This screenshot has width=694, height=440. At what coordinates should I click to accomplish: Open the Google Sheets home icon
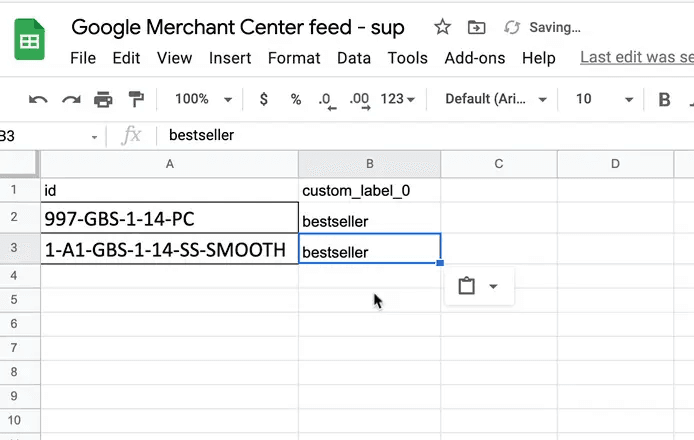tap(29, 39)
